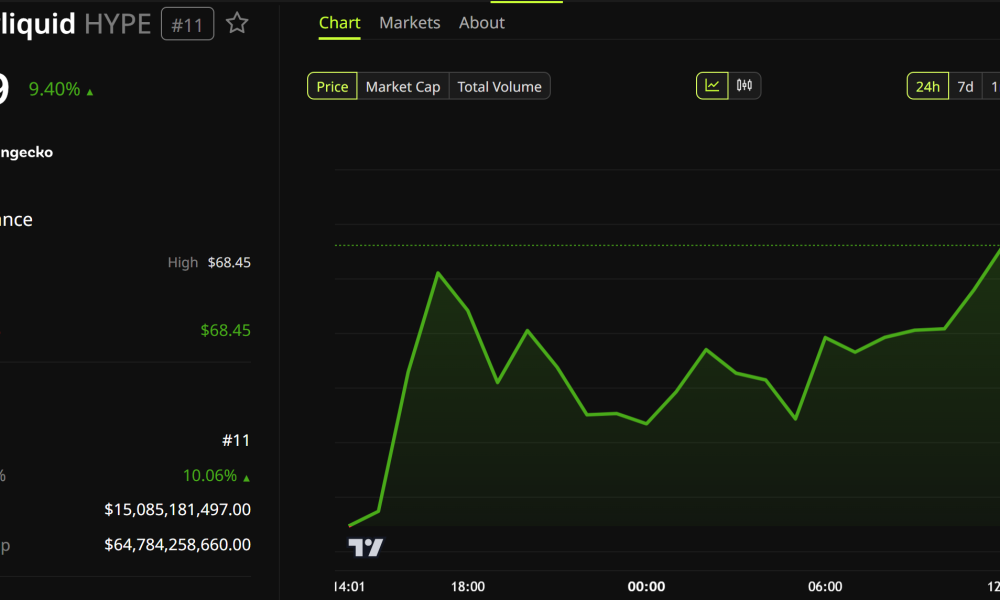Click the green $68.45 price value

(x=226, y=330)
